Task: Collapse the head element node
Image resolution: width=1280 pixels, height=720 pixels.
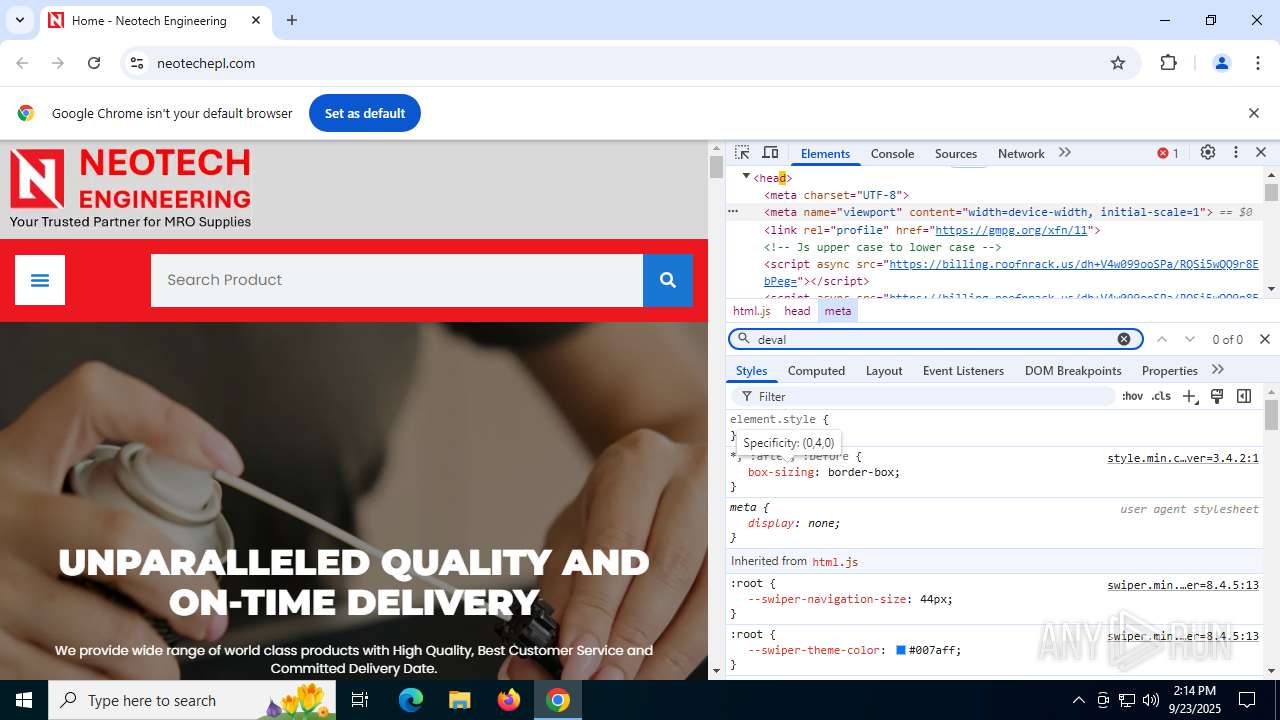Action: click(x=746, y=177)
